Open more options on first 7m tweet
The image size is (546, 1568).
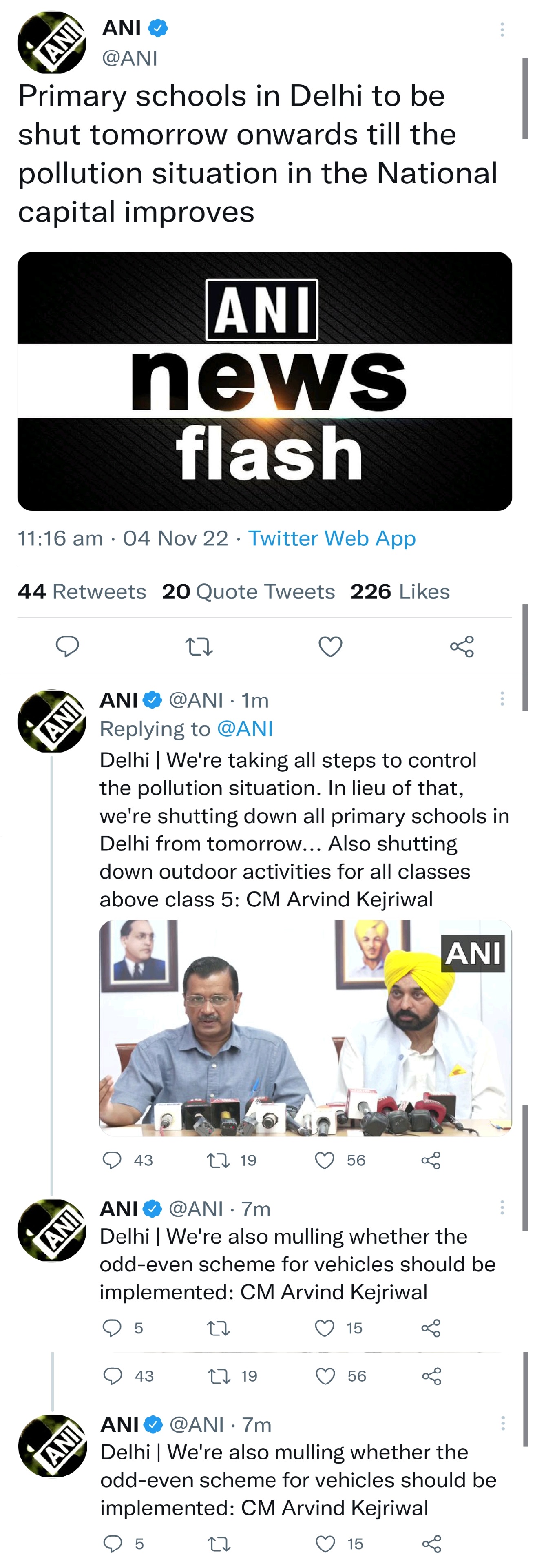(502, 1208)
